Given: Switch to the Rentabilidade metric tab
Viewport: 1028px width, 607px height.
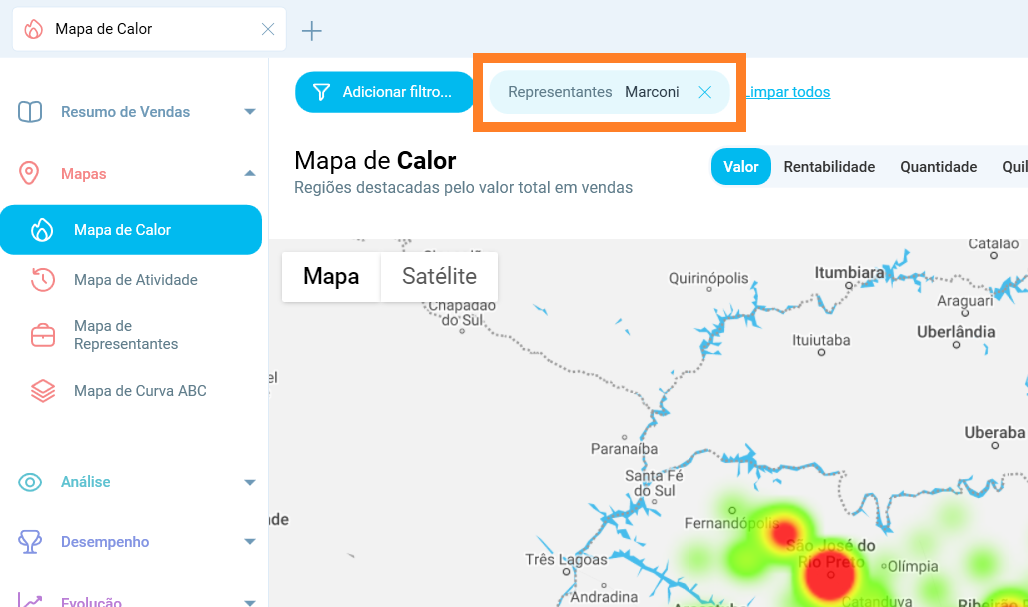Looking at the screenshot, I should pos(829,166).
